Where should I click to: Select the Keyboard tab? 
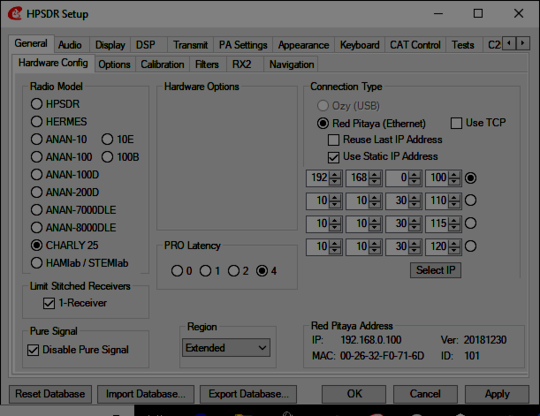[x=360, y=45]
